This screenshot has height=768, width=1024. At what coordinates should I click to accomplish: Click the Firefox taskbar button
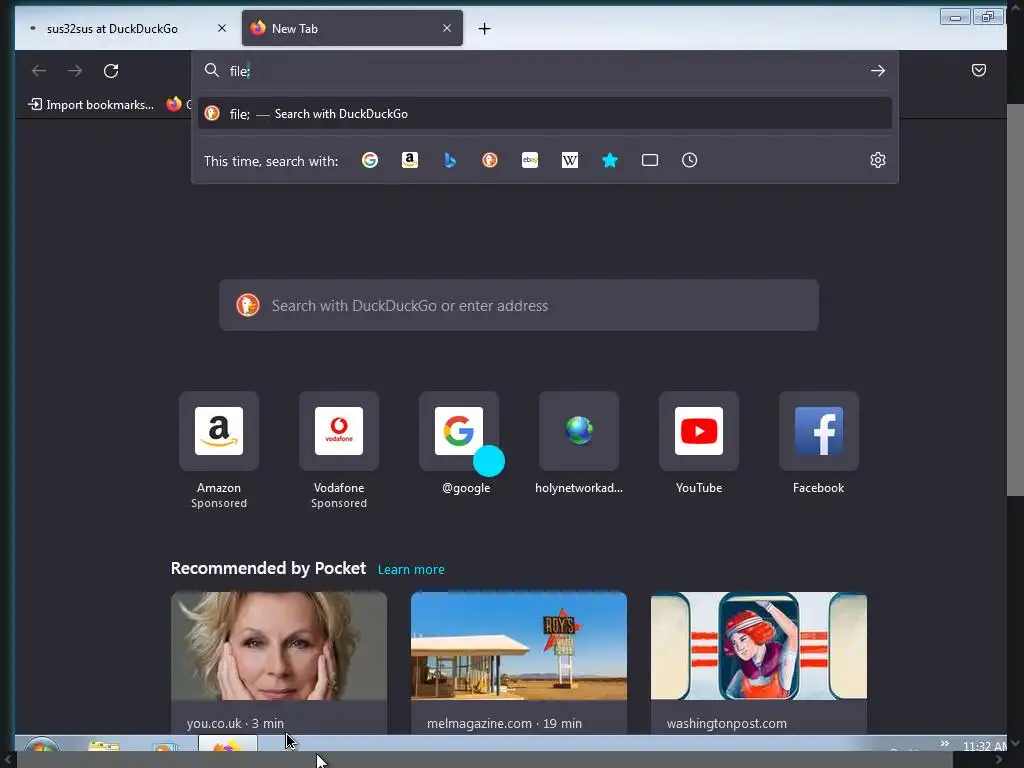coord(227,744)
